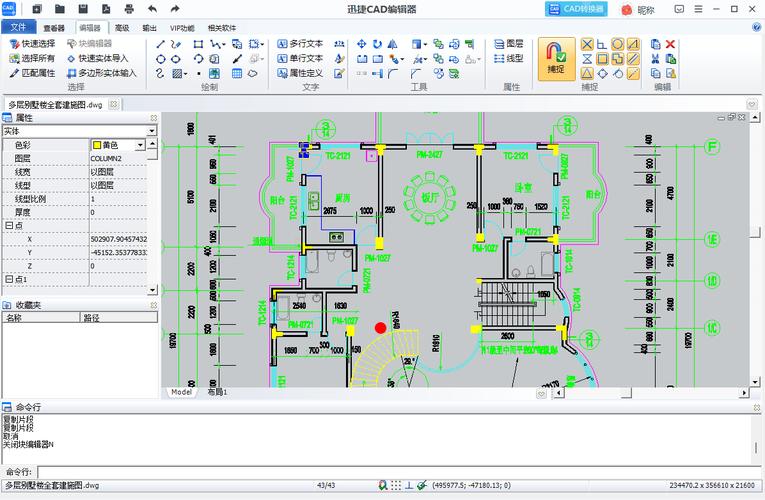Image resolution: width=765 pixels, height=500 pixels.
Task: Open the 色彩 yellow color dropdown
Action: 141,145
